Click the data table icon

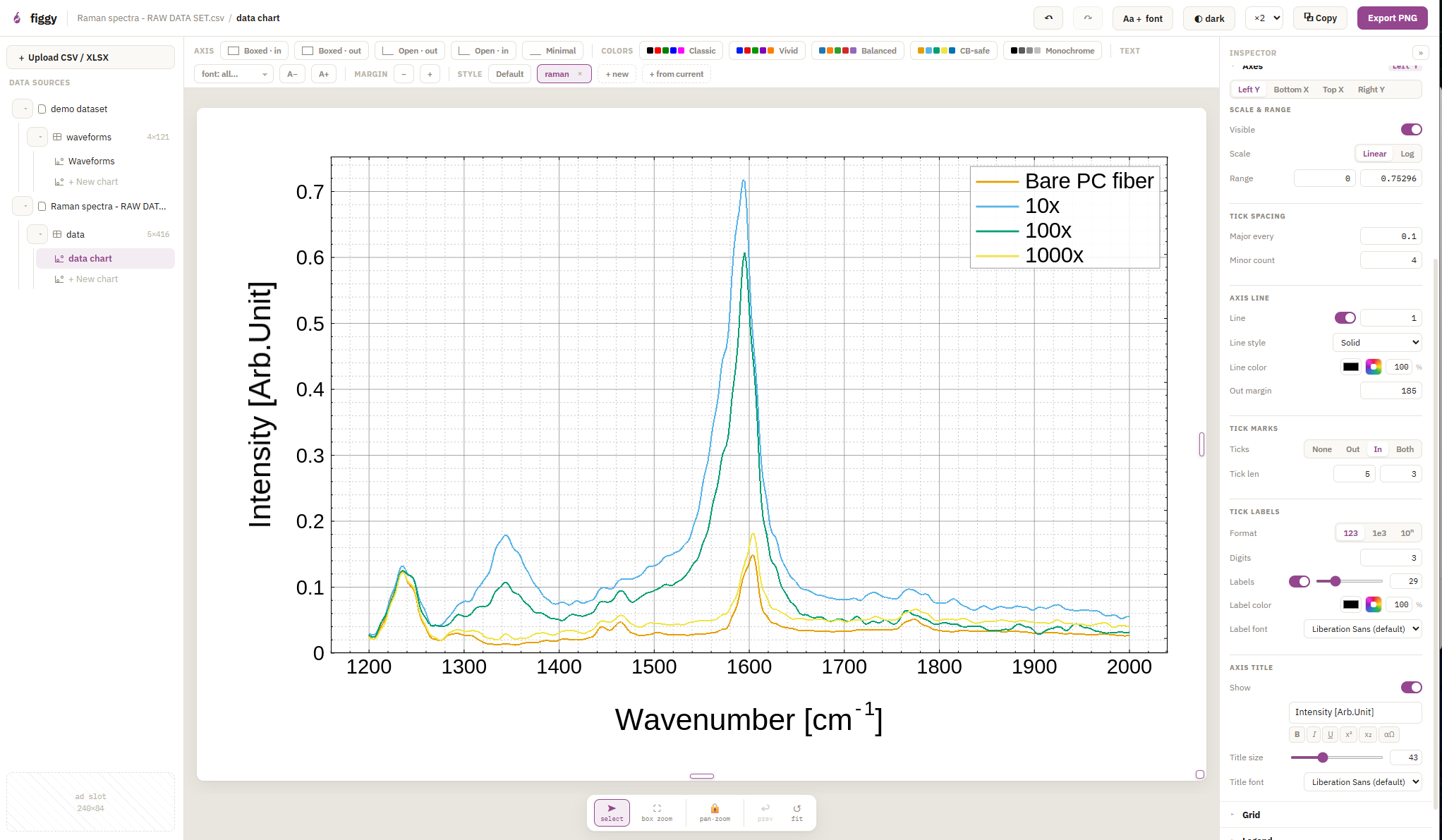(x=57, y=234)
